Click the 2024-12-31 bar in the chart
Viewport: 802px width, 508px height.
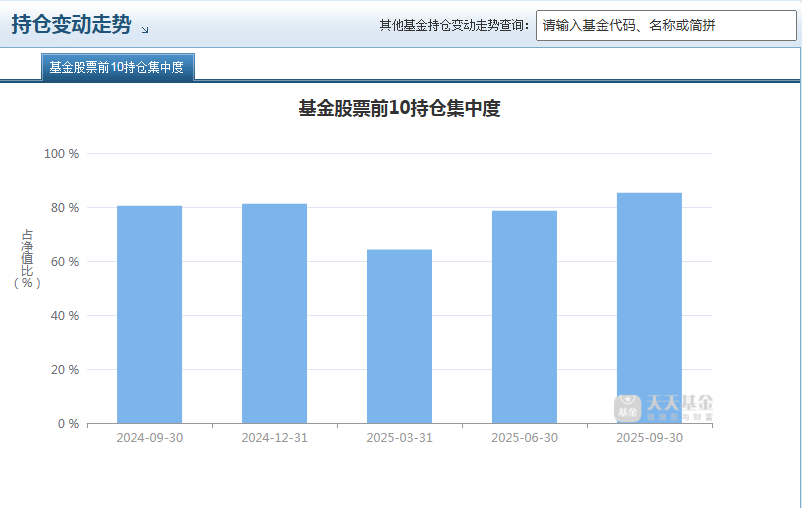point(275,314)
